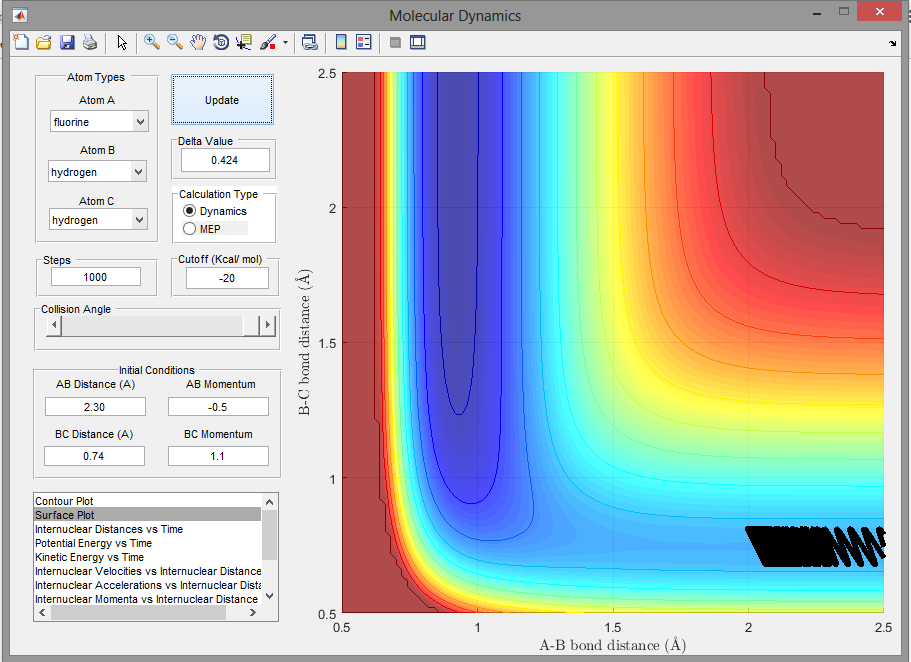Screen dimensions: 911x662
Task: Print the figure using printer icon
Action: [x=90, y=42]
